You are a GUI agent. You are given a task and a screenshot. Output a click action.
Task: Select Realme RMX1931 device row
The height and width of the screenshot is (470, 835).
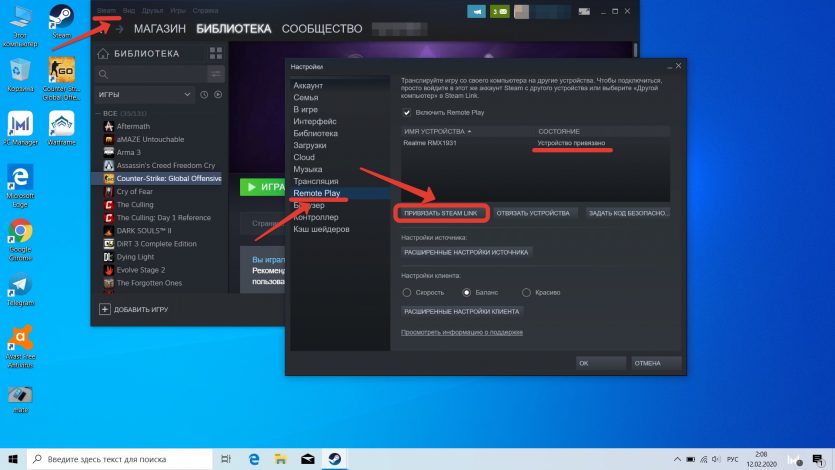click(535, 143)
